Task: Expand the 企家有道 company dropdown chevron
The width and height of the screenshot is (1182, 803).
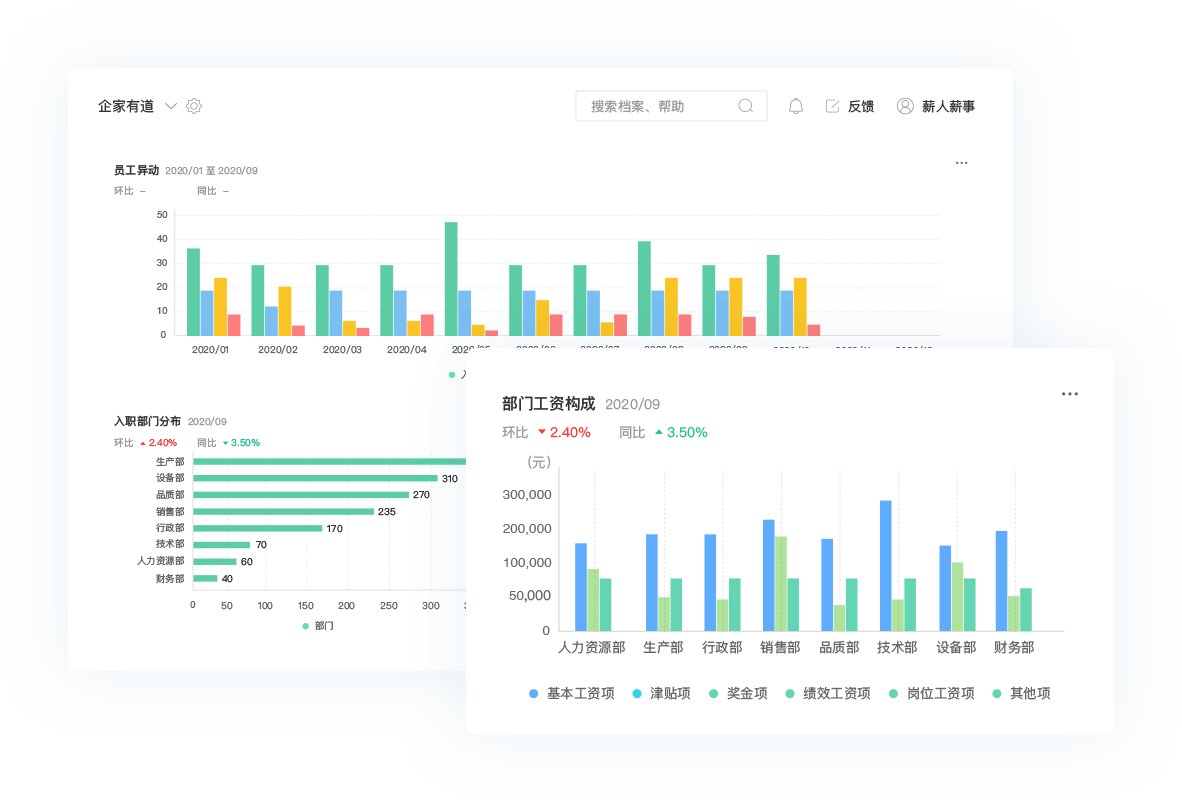Action: pos(170,106)
